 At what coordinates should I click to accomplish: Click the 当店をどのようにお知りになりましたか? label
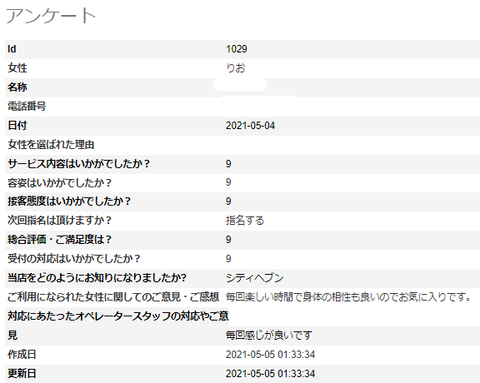(x=97, y=278)
